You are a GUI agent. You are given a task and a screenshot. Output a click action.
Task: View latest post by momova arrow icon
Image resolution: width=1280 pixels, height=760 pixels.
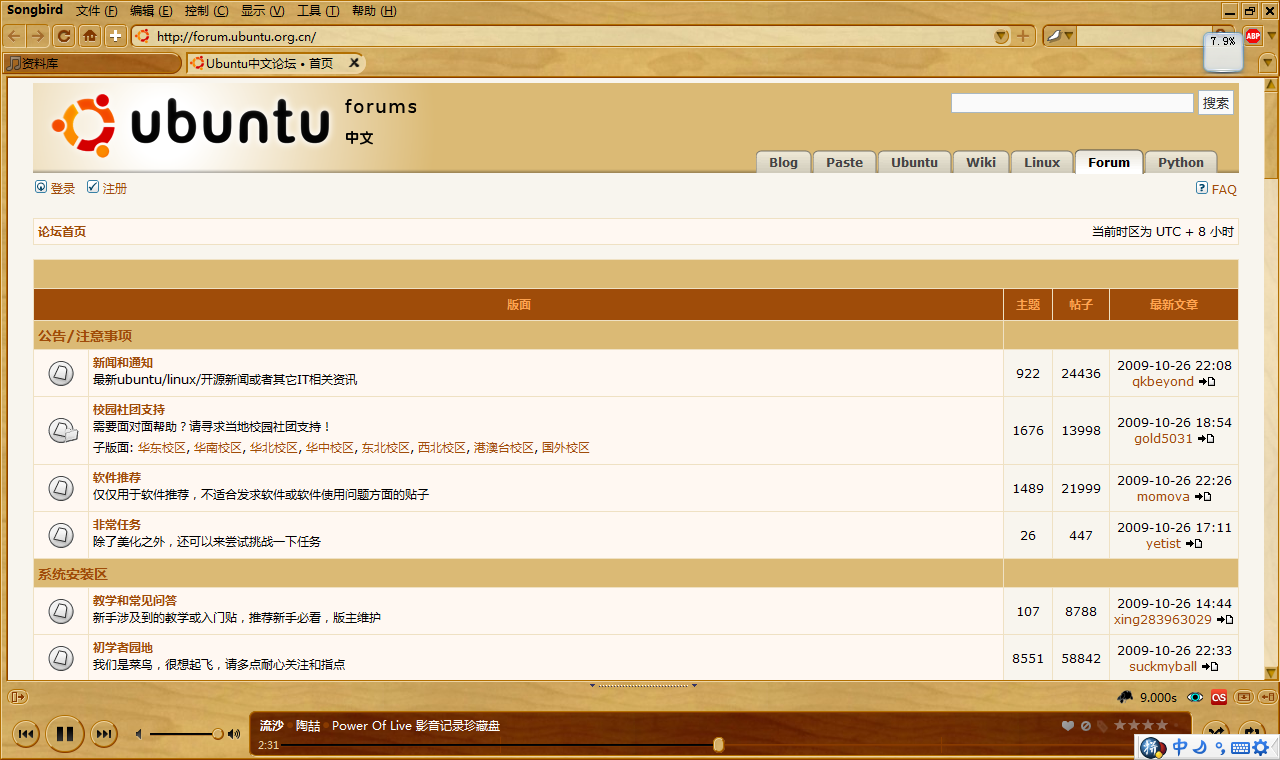1203,497
